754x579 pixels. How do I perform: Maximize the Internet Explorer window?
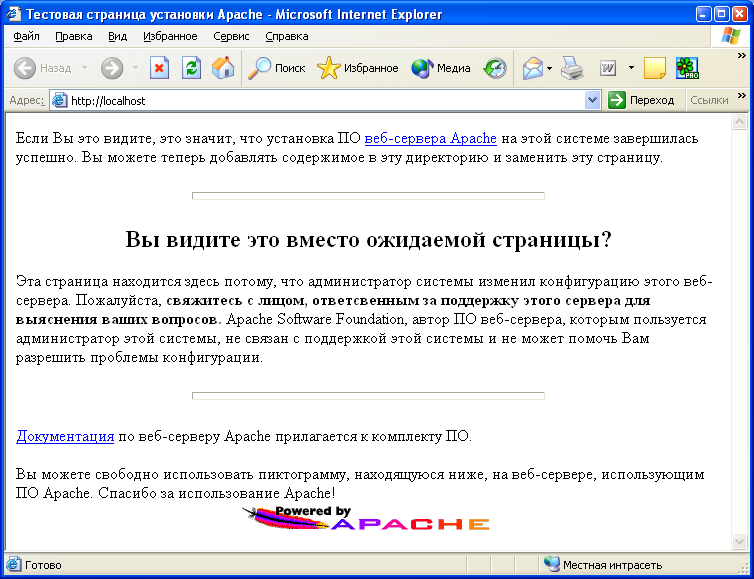(x=722, y=14)
